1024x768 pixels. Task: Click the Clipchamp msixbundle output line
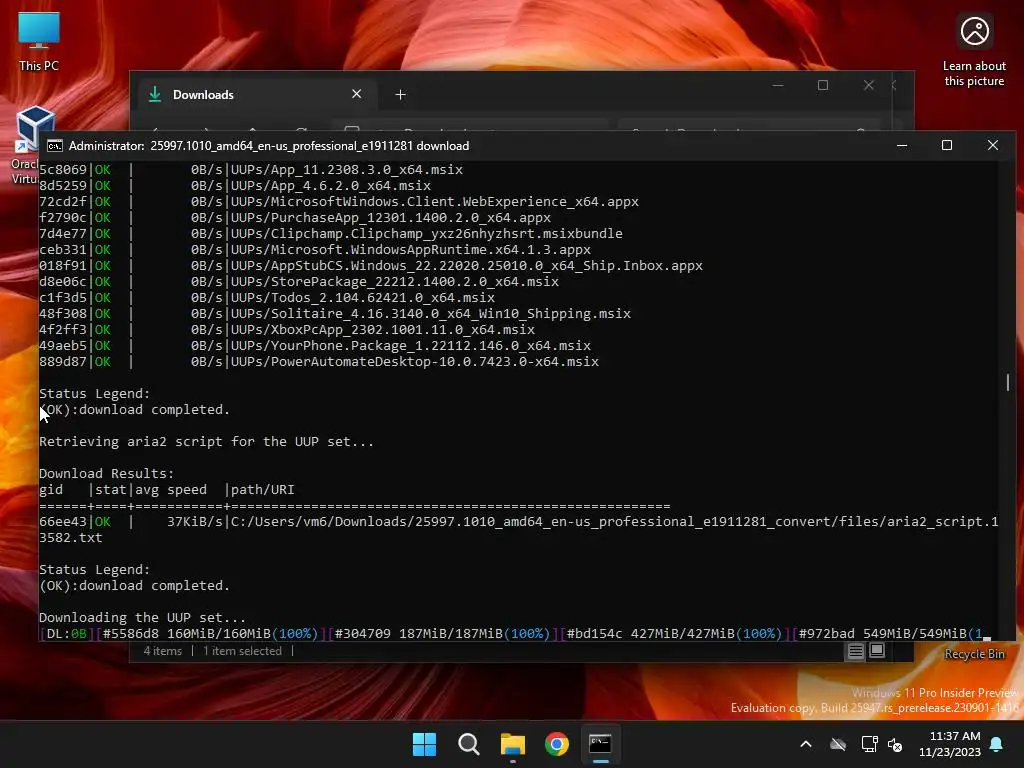(330, 234)
